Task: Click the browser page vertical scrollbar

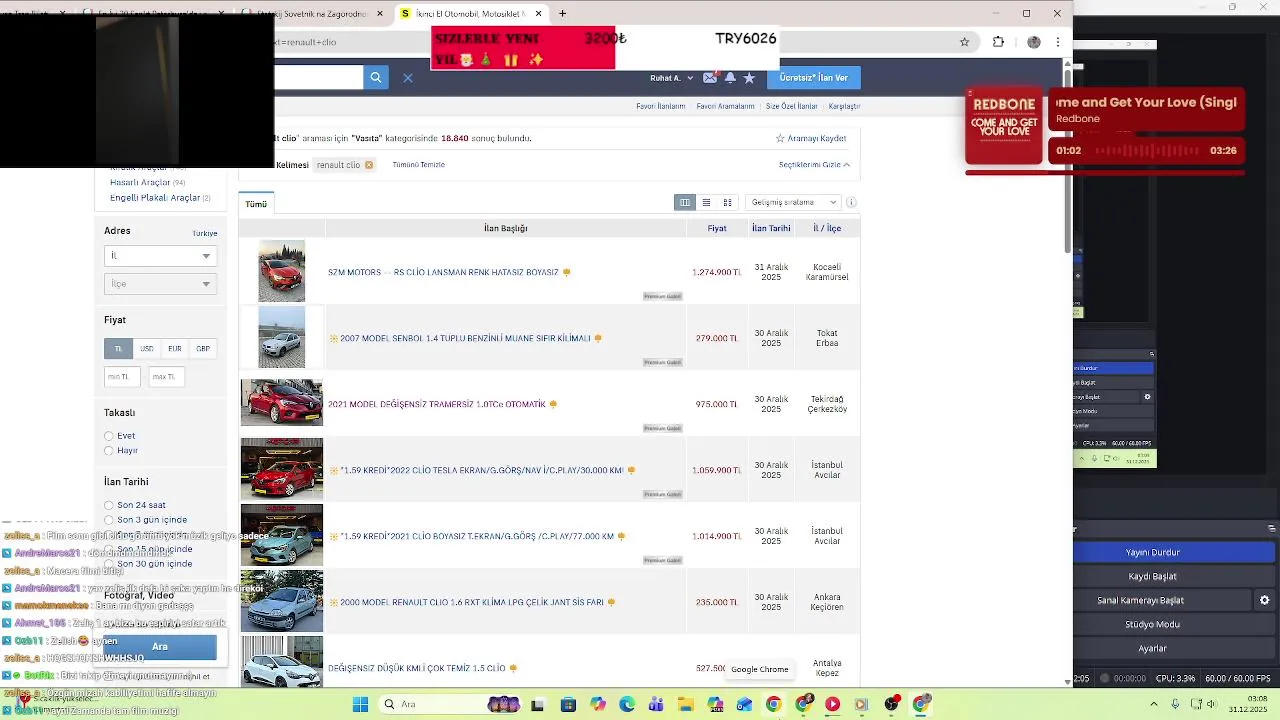Action: [1068, 160]
